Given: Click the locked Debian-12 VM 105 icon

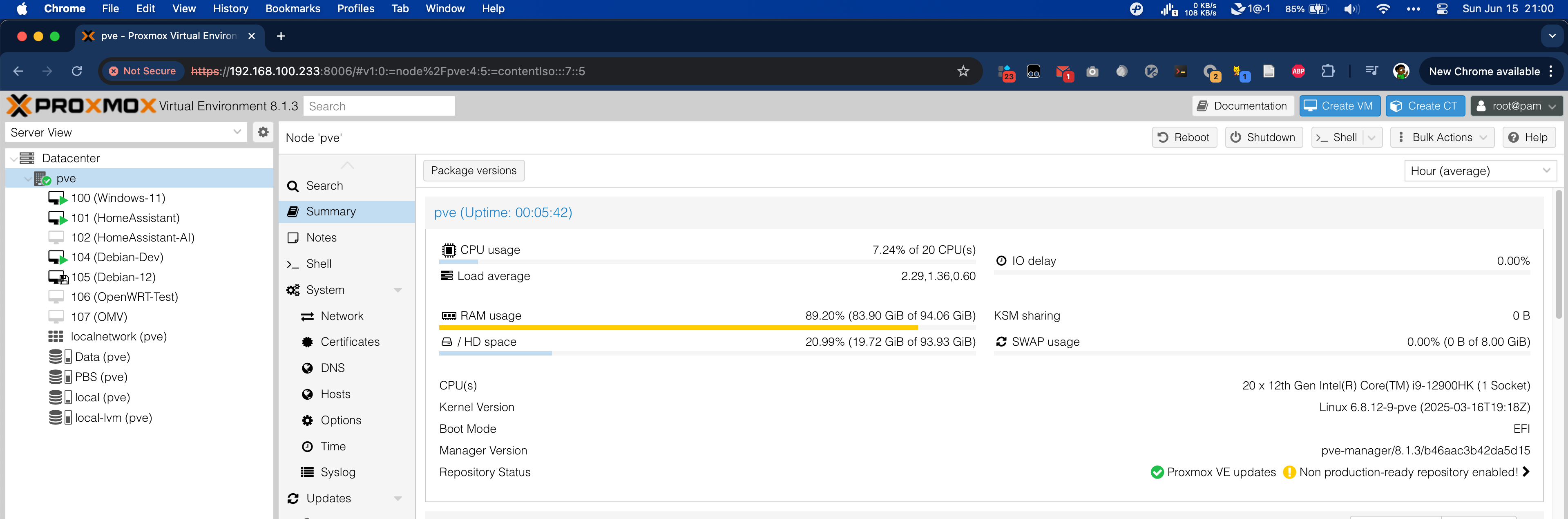Looking at the screenshot, I should coord(58,277).
